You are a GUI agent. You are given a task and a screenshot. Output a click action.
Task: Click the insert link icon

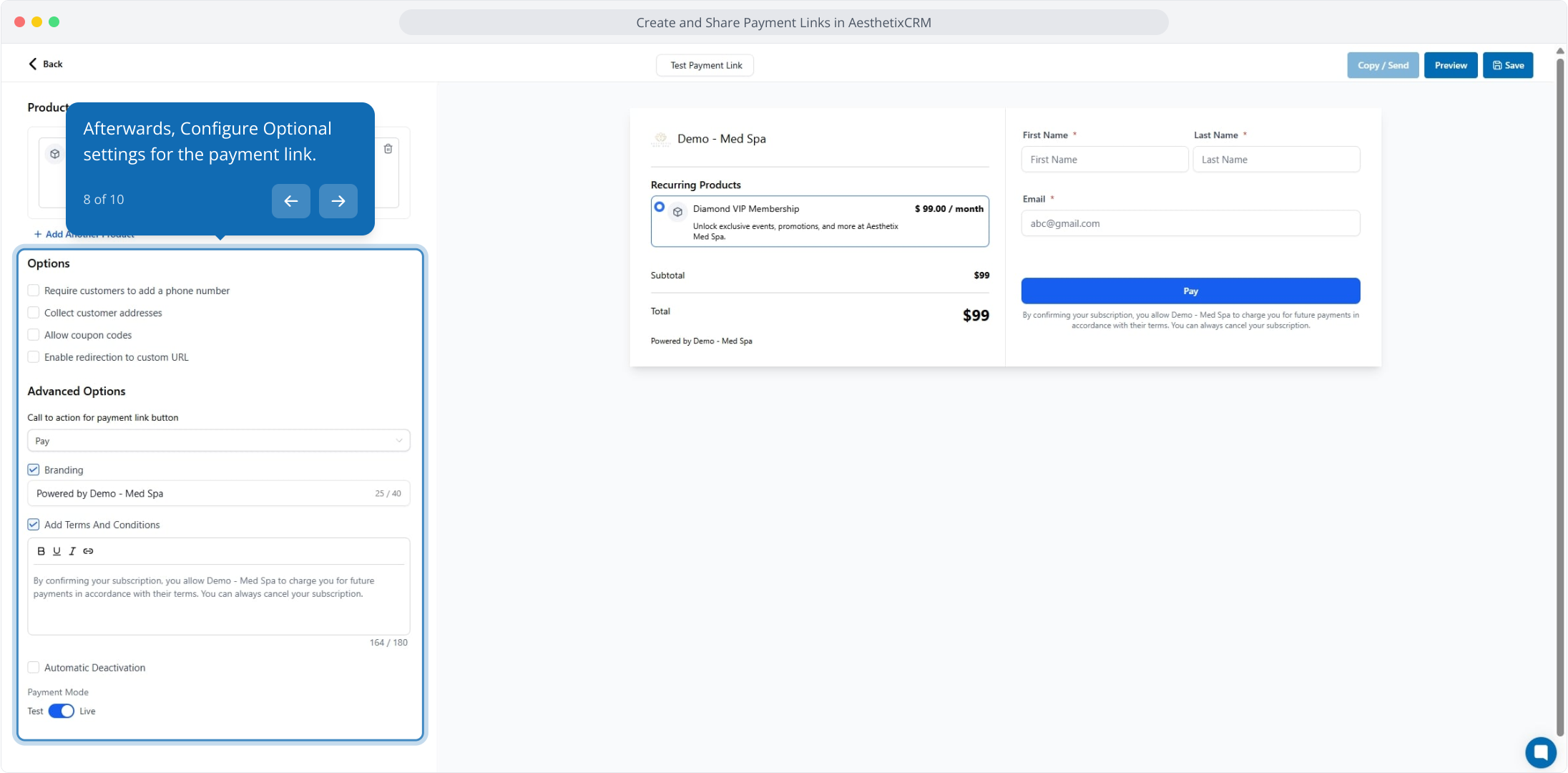(88, 551)
